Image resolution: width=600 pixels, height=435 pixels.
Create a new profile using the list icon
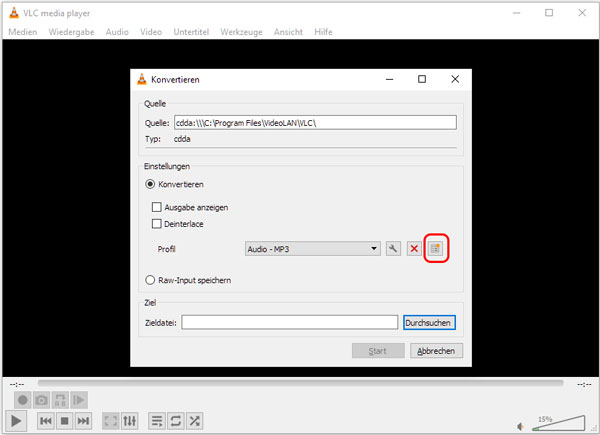pyautogui.click(x=435, y=249)
